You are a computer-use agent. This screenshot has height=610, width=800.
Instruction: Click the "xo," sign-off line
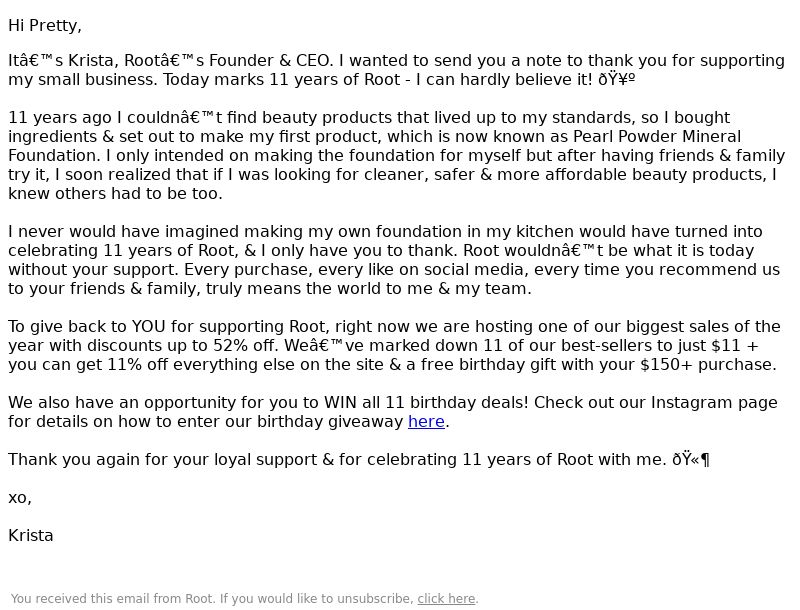point(20,498)
